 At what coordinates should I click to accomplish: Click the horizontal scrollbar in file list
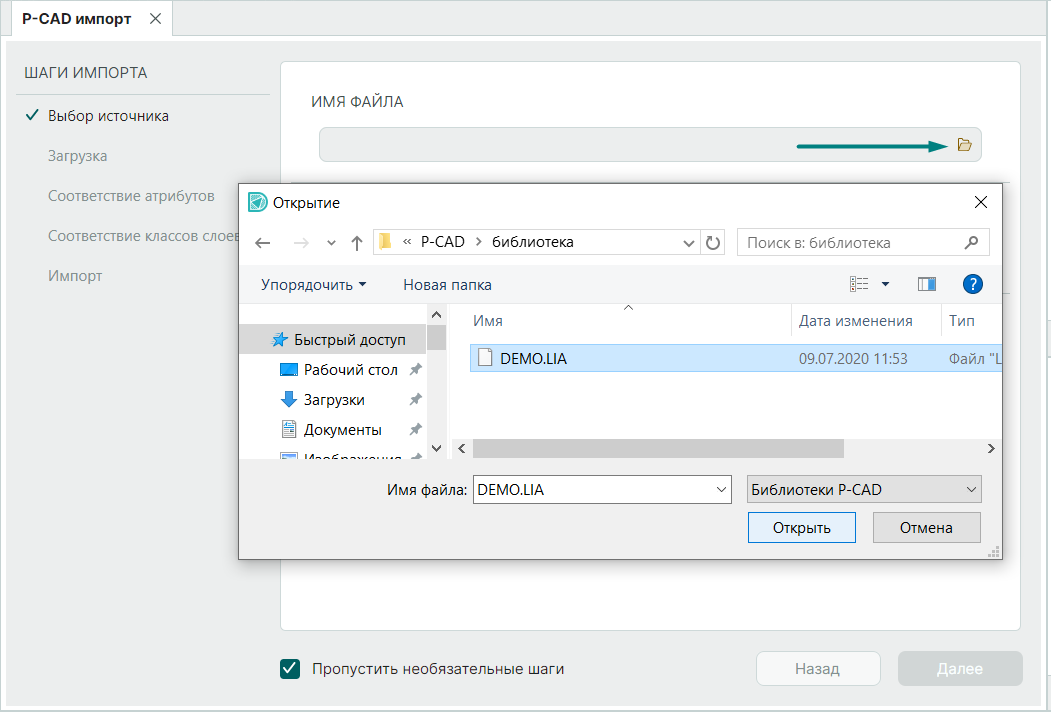(658, 449)
